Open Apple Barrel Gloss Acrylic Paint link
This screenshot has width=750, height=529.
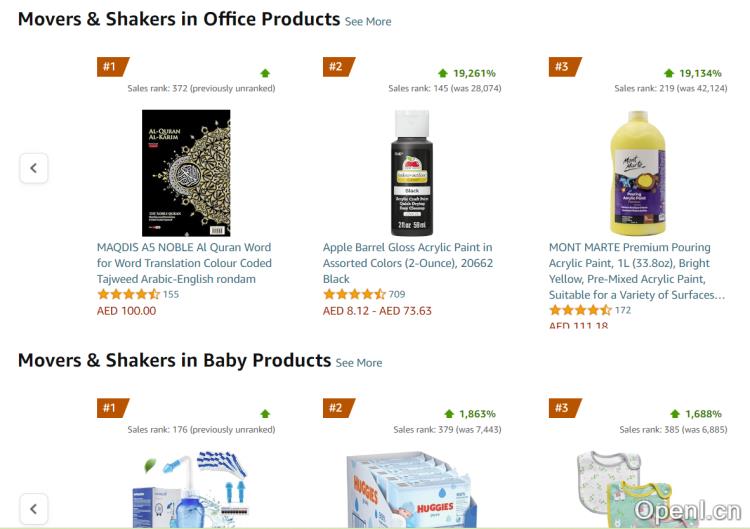[x=408, y=263]
